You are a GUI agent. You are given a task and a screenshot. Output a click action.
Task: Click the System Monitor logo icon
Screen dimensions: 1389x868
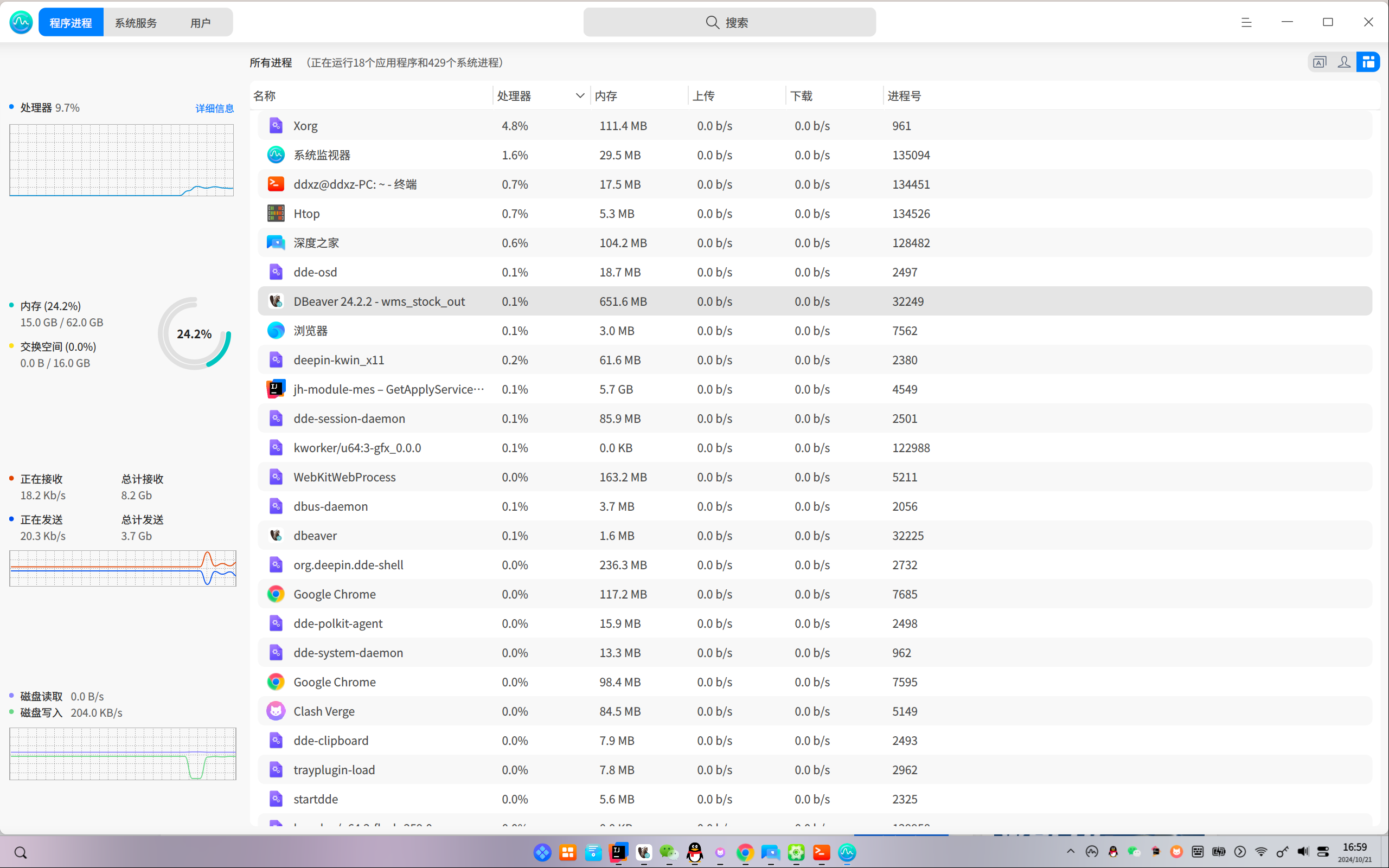(x=21, y=22)
